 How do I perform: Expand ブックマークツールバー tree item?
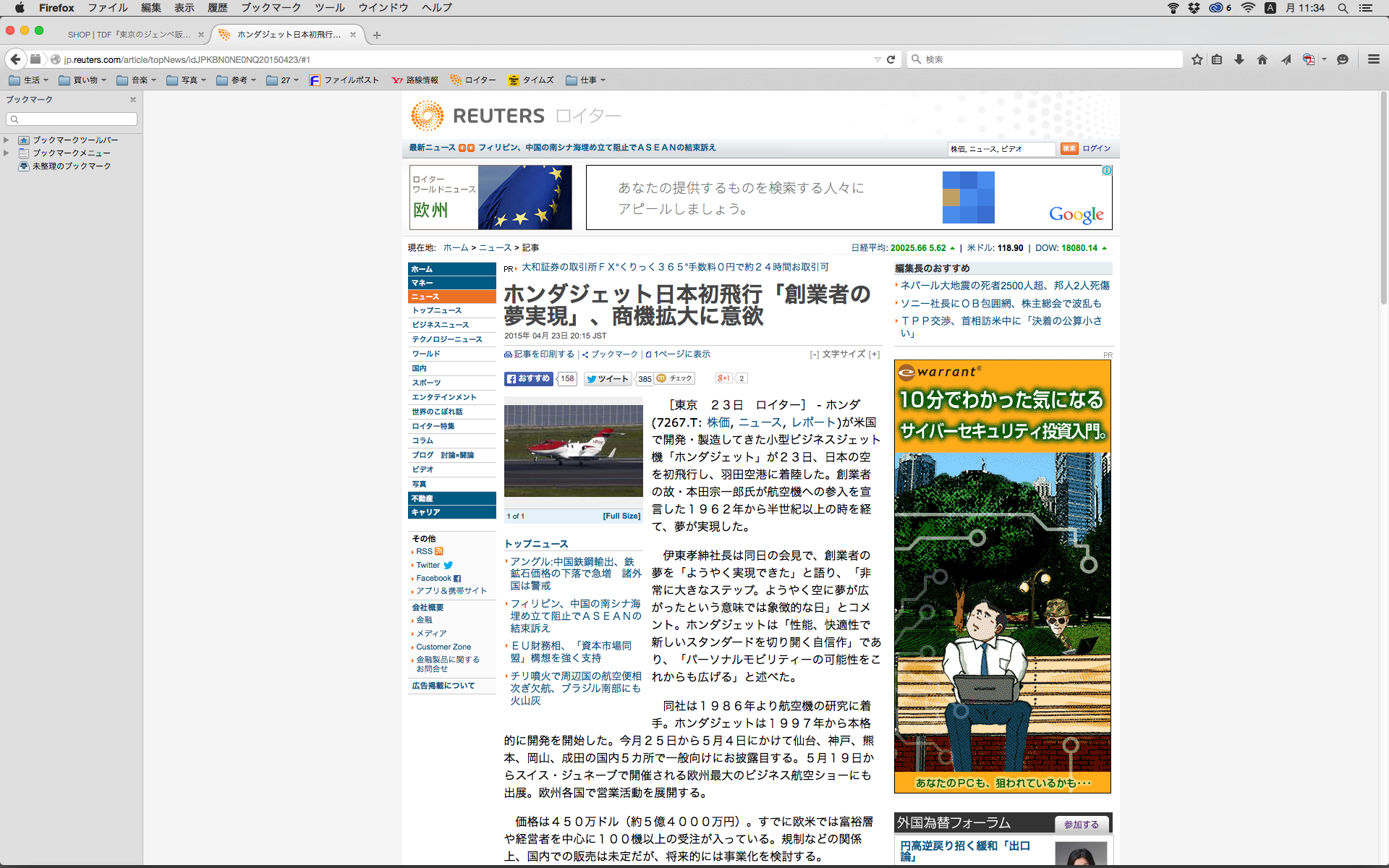(x=7, y=140)
